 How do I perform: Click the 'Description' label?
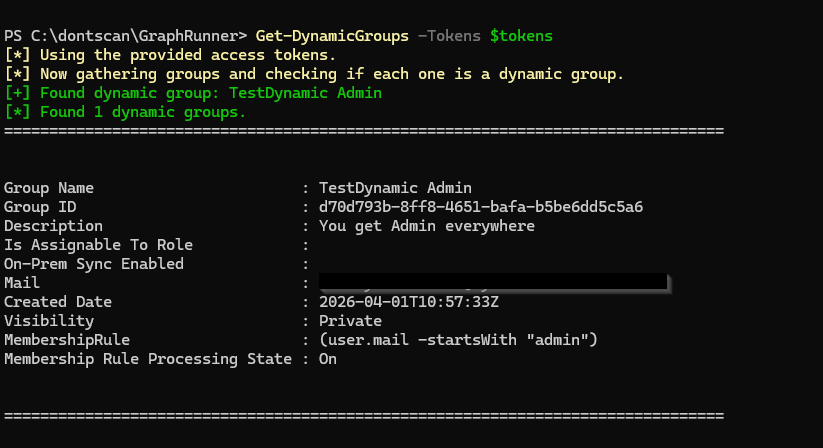(x=54, y=226)
